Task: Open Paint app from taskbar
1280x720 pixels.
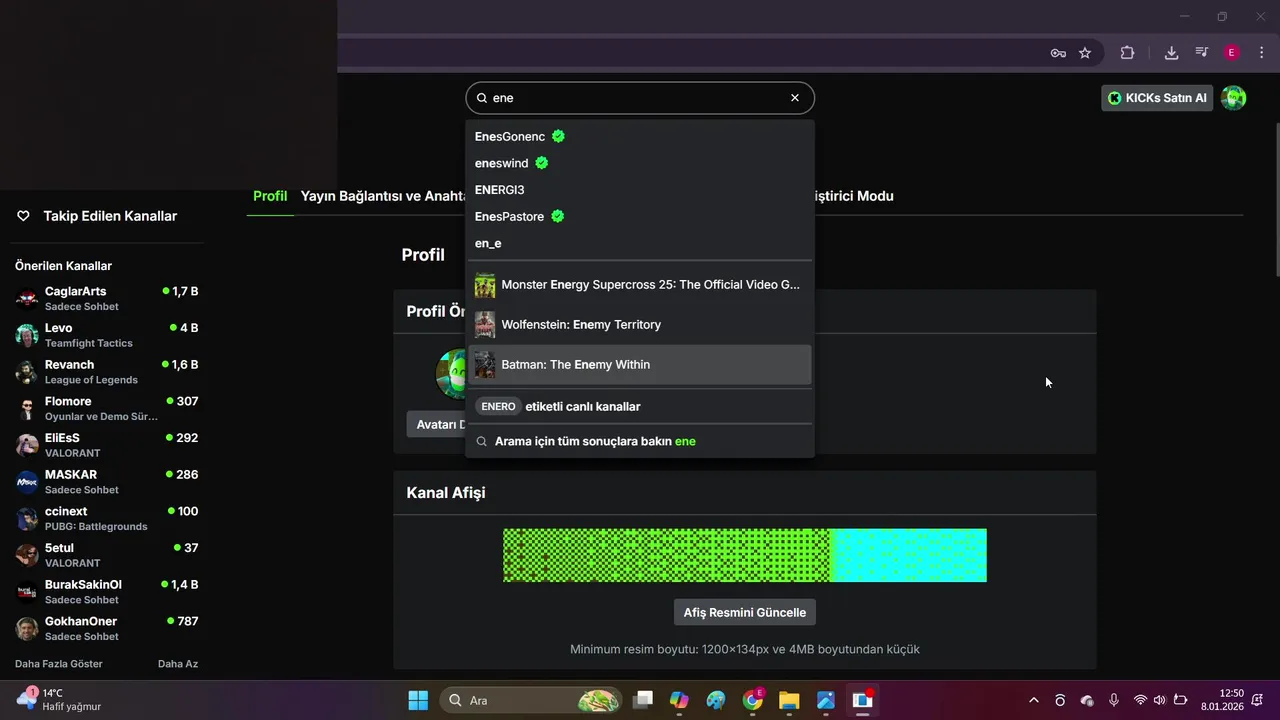Action: [x=716, y=700]
